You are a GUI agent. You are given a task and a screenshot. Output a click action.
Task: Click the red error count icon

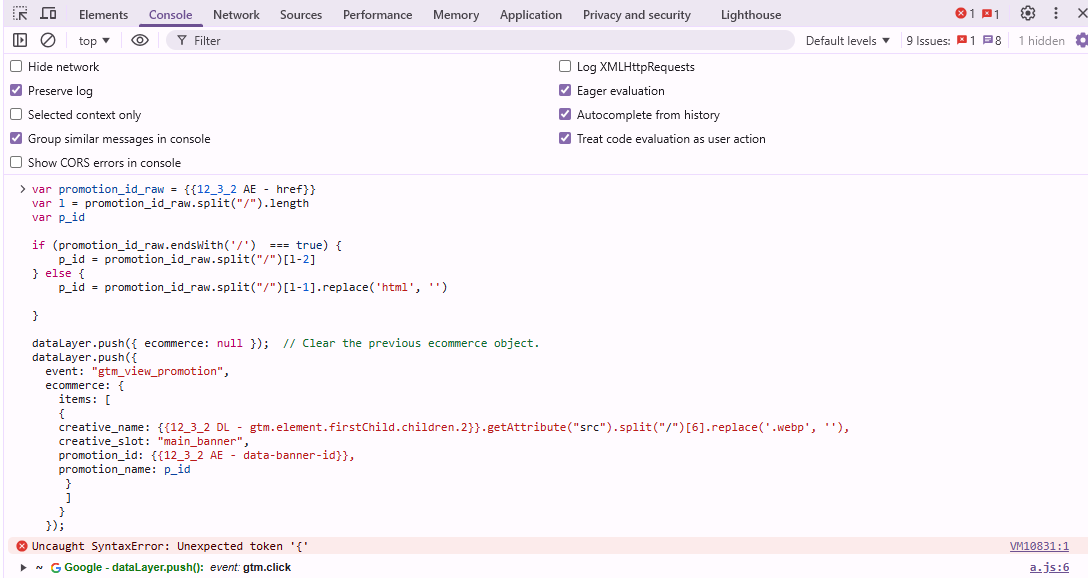964,14
